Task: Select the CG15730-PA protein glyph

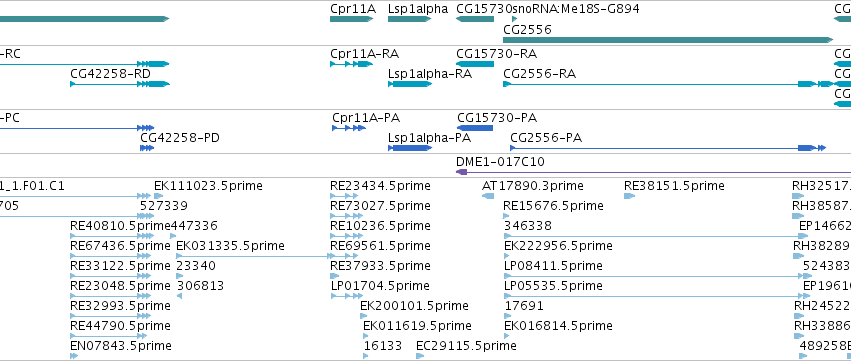Action: (x=475, y=128)
